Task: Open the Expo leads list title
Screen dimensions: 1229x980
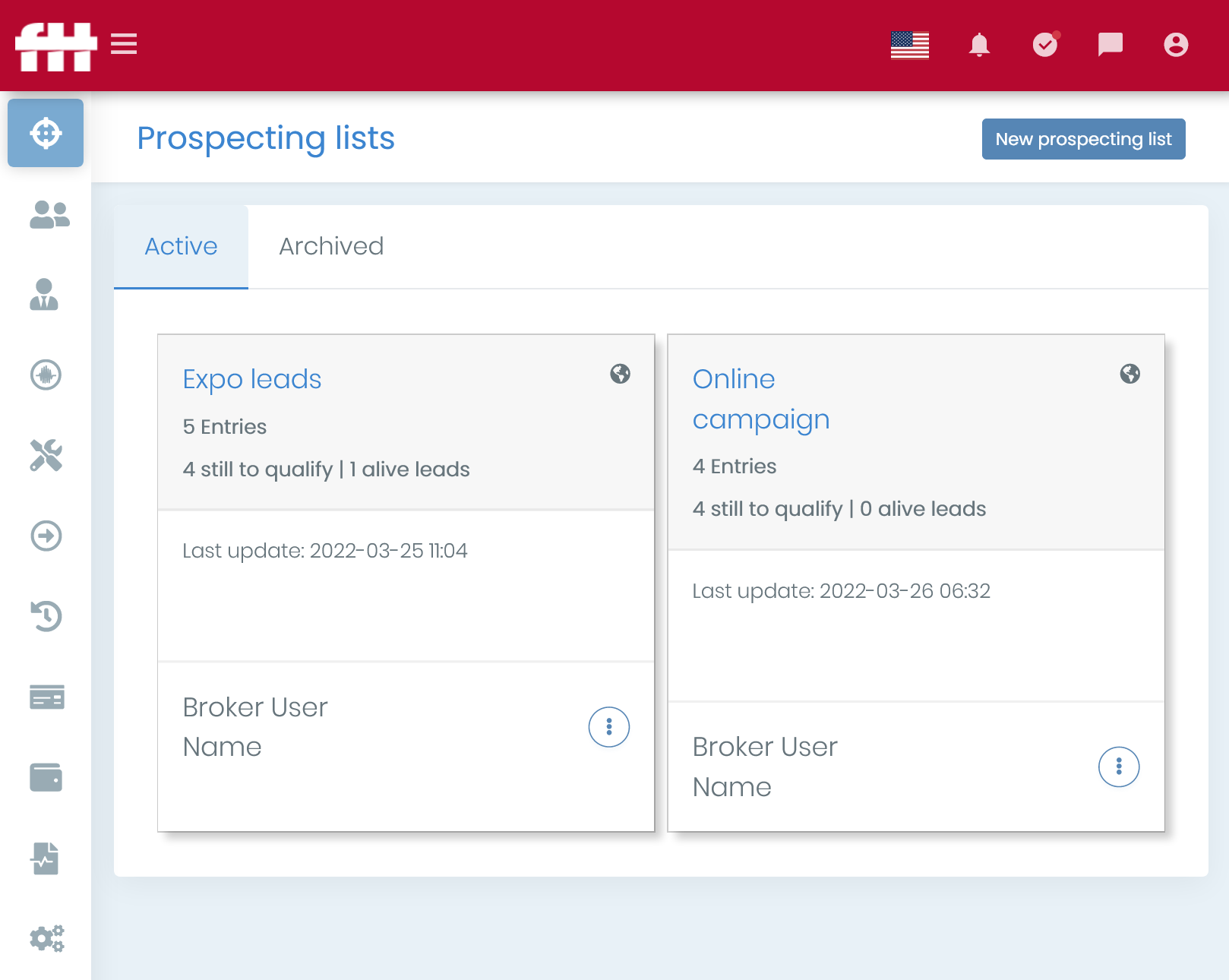Action: (x=252, y=379)
